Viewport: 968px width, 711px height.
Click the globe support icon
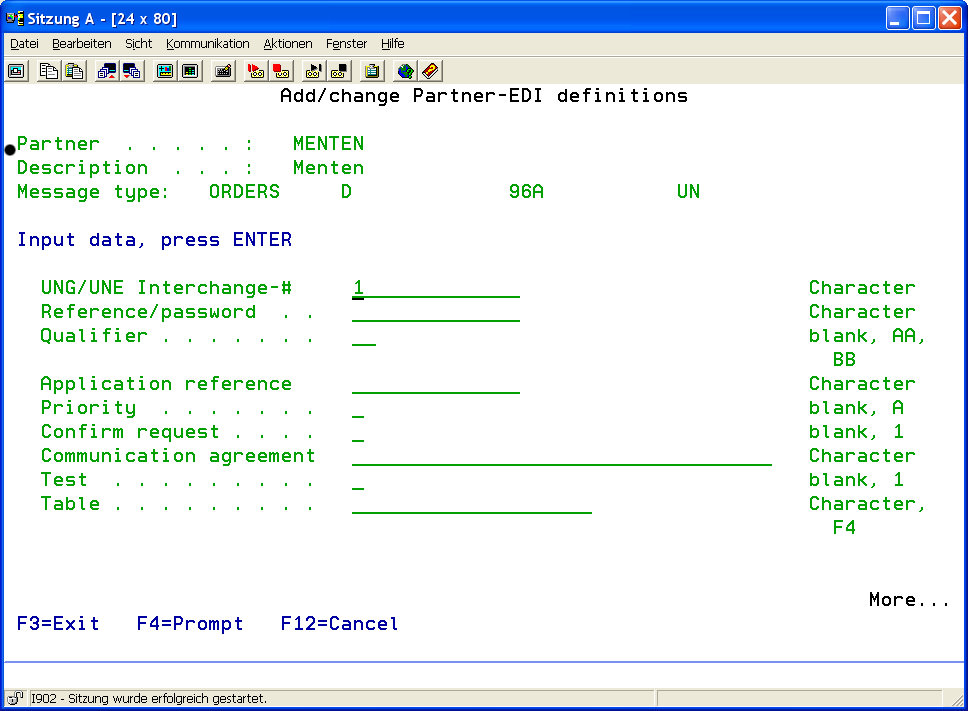pyautogui.click(x=405, y=71)
